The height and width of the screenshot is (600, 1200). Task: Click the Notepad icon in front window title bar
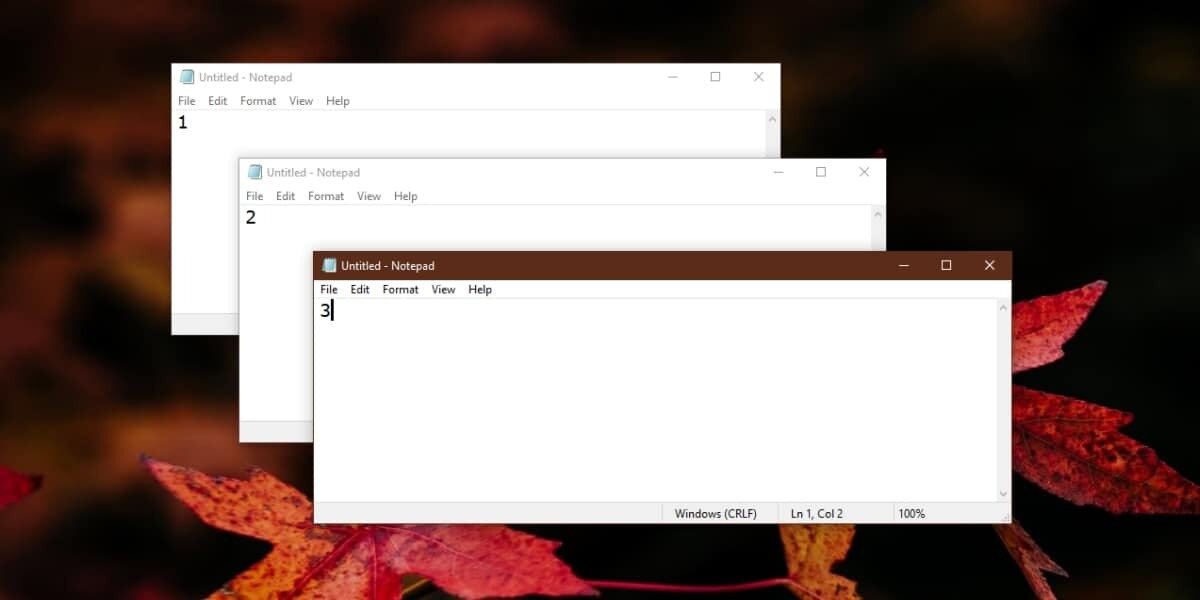coord(329,266)
